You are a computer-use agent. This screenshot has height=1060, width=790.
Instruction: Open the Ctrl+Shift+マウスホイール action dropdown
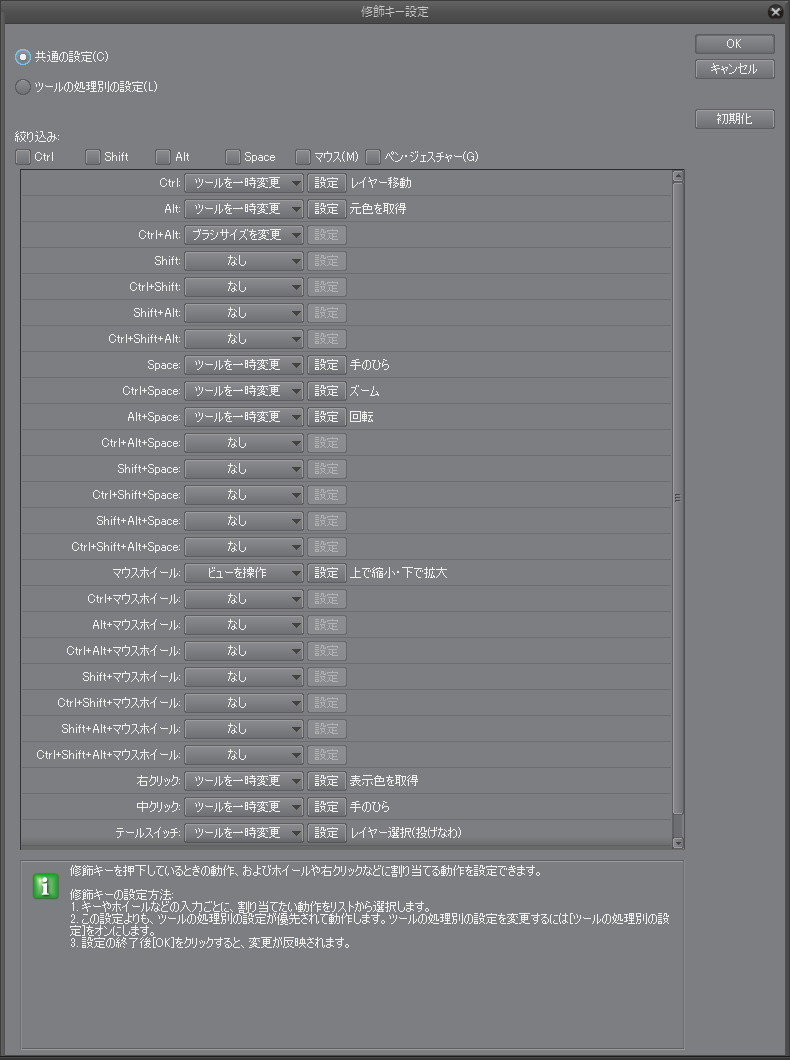point(243,703)
